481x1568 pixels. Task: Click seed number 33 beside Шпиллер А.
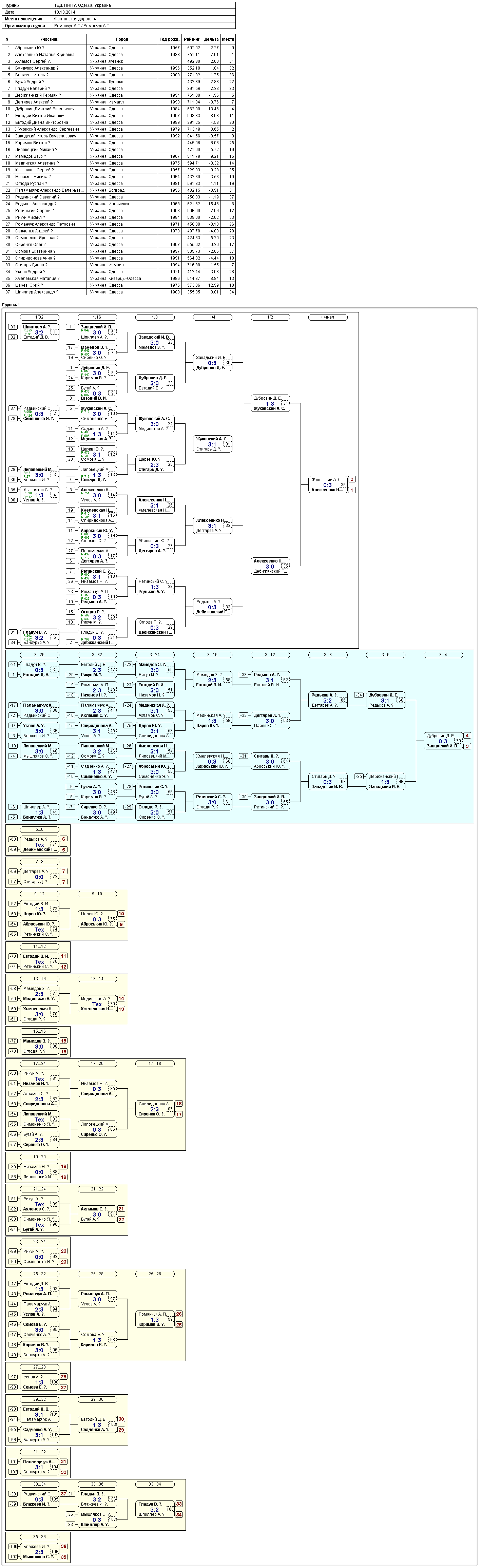(x=12, y=327)
